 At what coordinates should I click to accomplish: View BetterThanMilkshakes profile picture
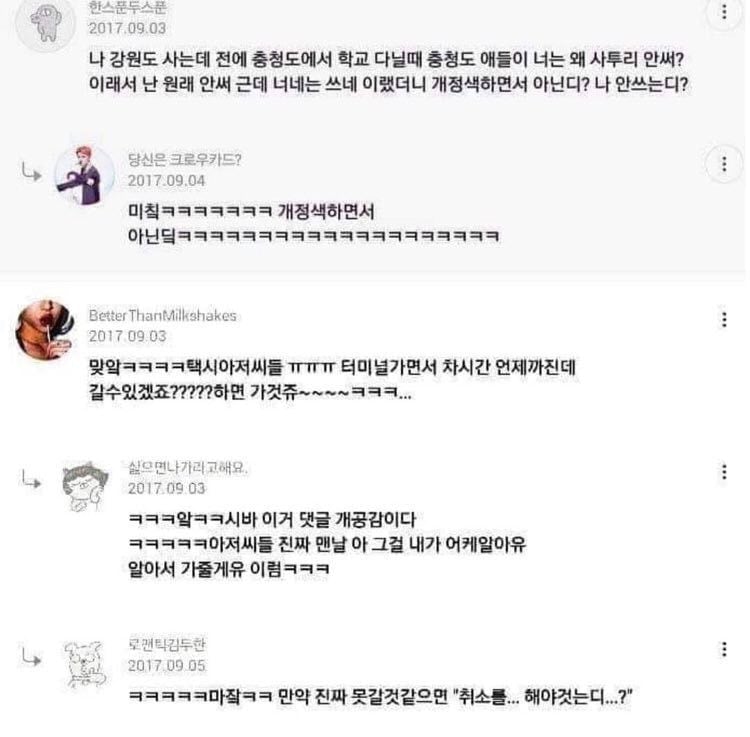[46, 330]
